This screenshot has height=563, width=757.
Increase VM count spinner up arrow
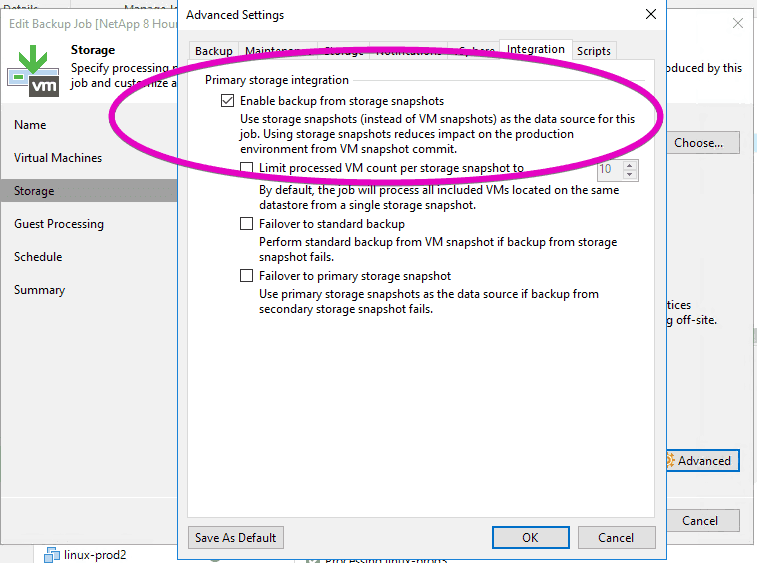[629, 166]
